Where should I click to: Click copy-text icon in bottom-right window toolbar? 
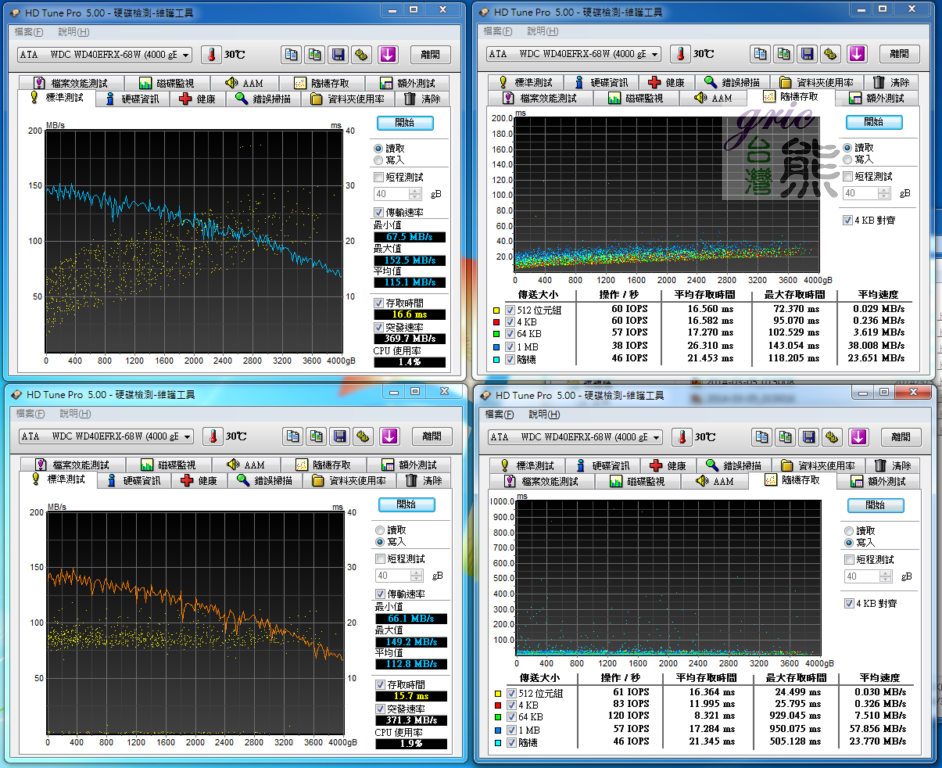[761, 437]
